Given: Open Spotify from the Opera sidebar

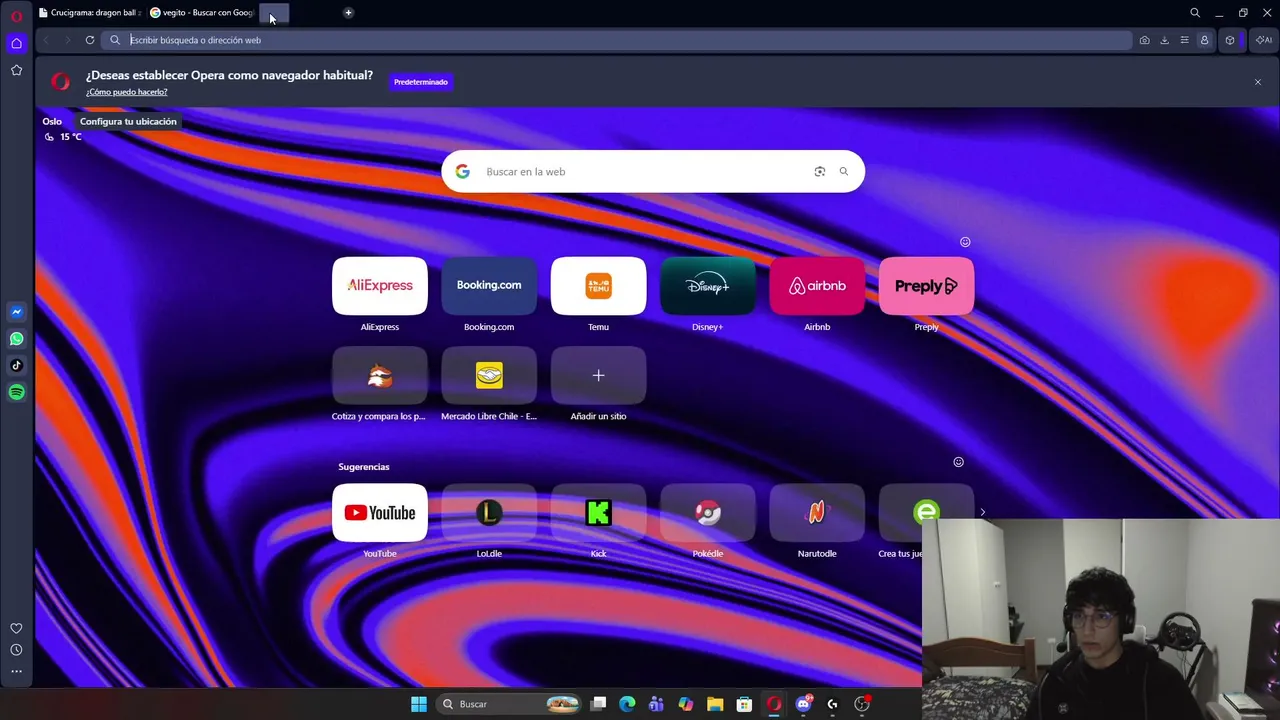Looking at the screenshot, I should 16,392.
